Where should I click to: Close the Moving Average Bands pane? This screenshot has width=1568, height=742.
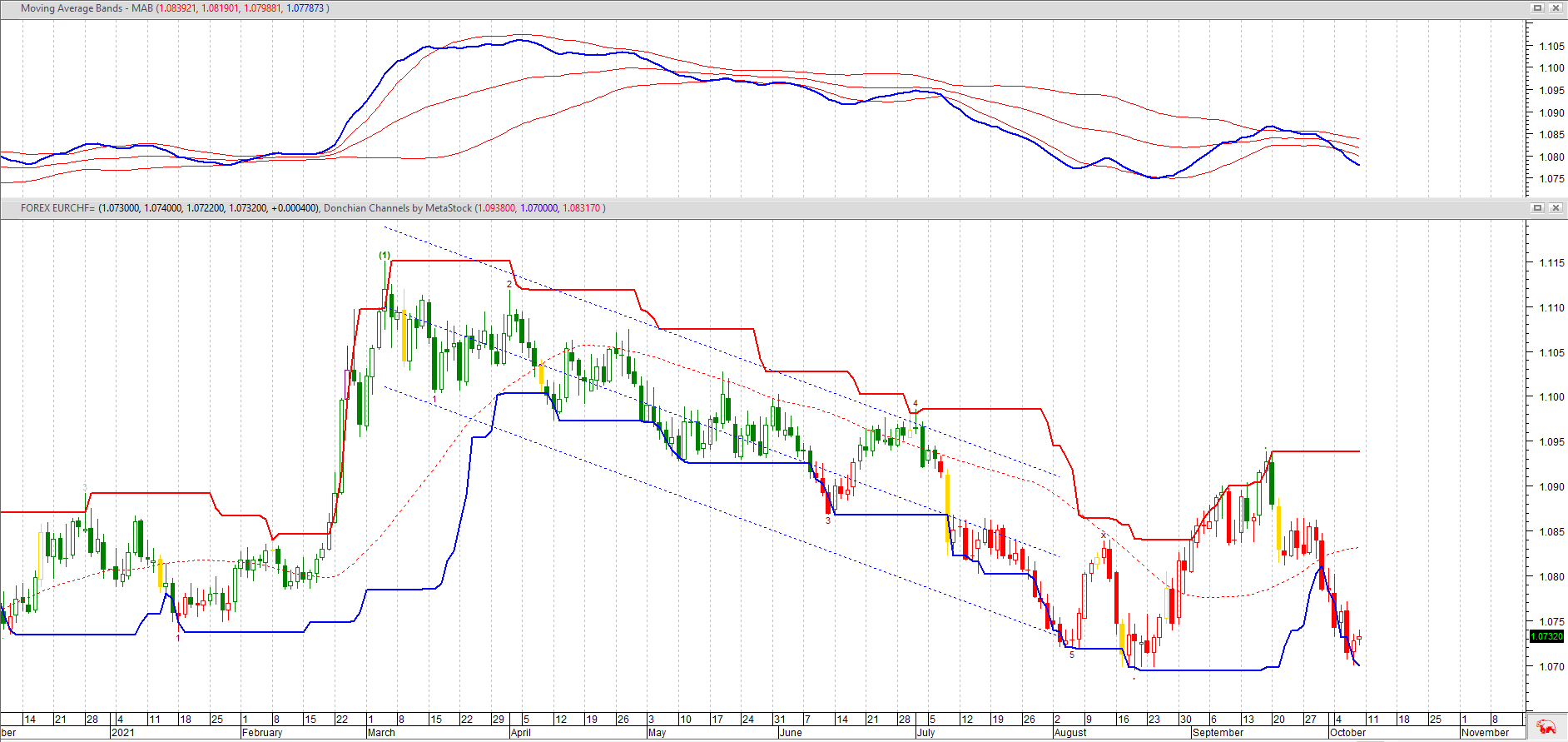click(x=1556, y=7)
